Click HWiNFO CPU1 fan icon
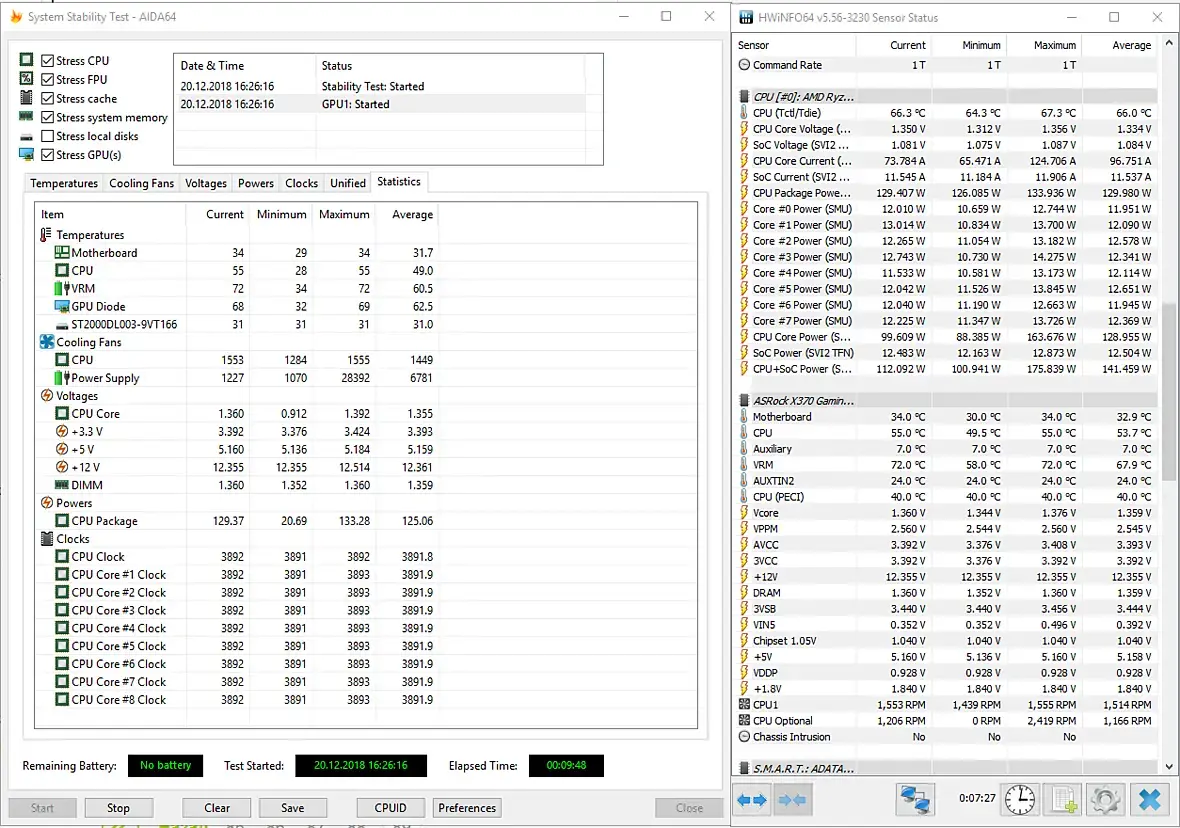The height and width of the screenshot is (828, 1180). (744, 705)
